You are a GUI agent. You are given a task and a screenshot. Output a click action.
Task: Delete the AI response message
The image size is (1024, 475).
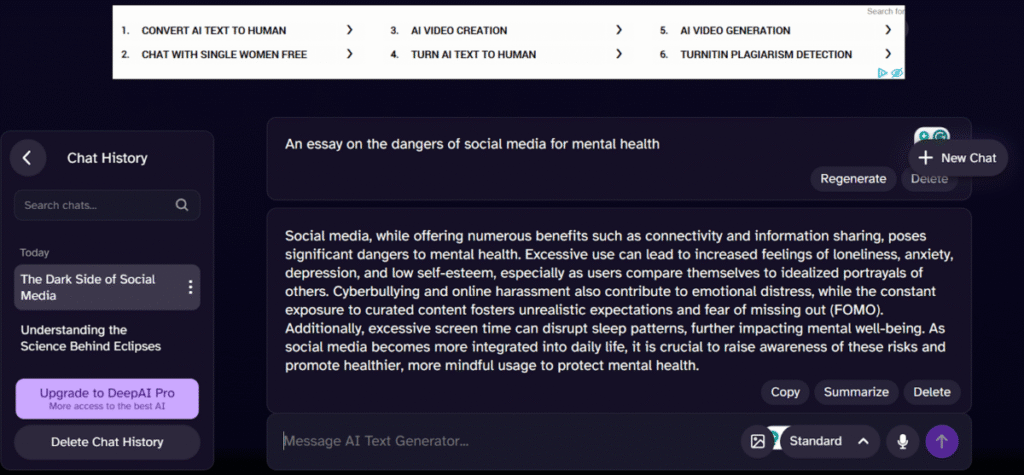coord(932,392)
